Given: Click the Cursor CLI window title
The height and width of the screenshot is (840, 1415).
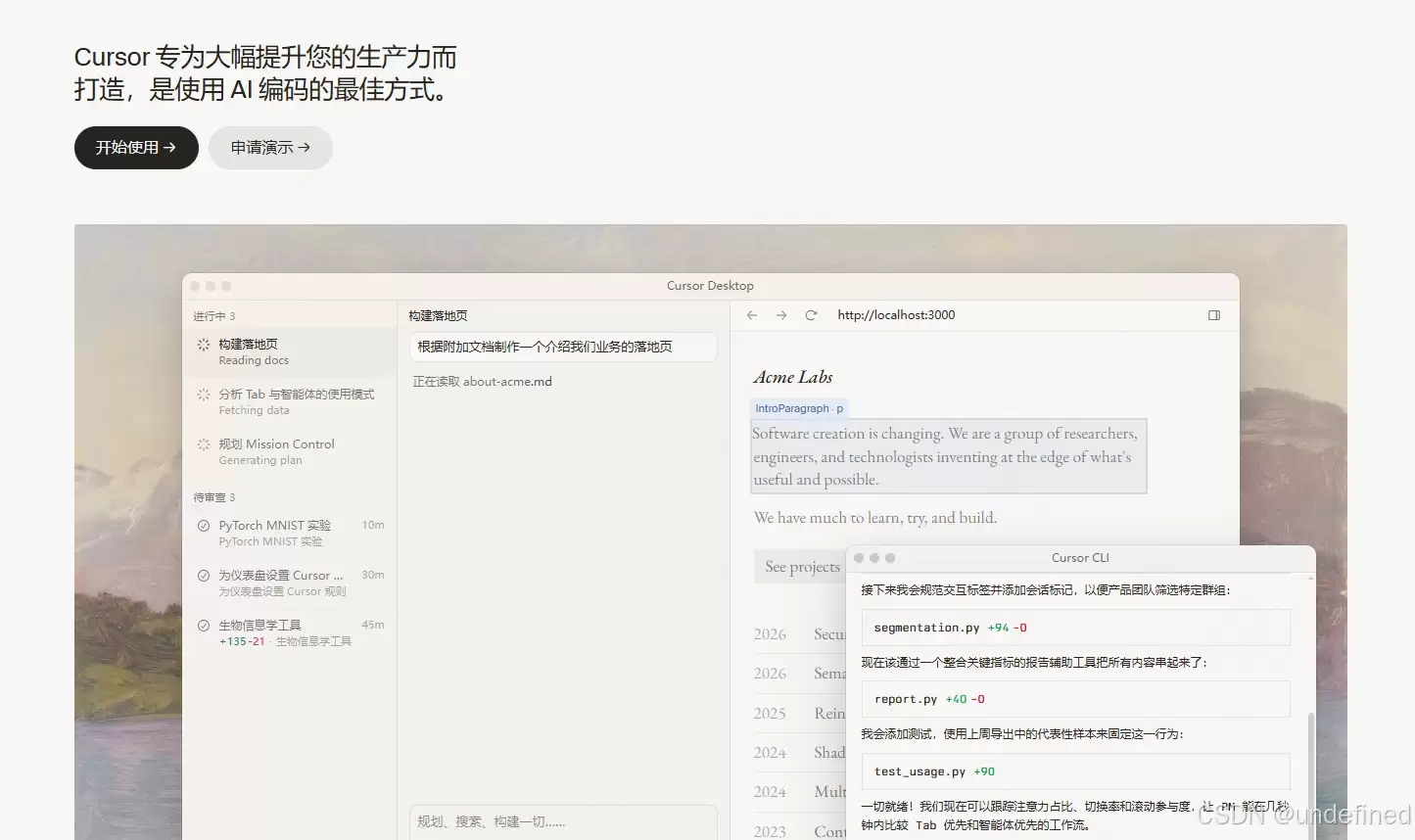Looking at the screenshot, I should [1080, 558].
